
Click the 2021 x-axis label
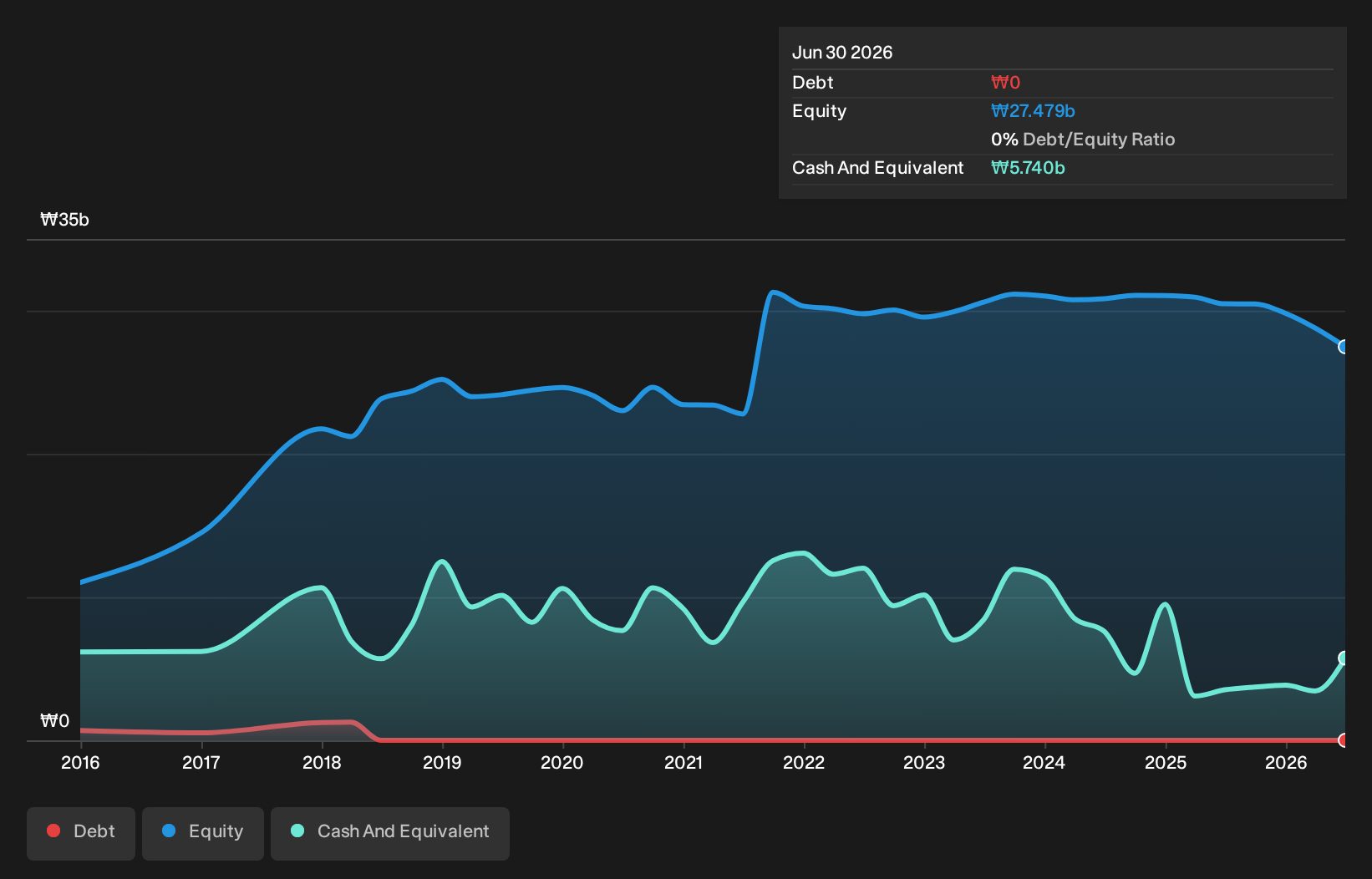tap(683, 762)
